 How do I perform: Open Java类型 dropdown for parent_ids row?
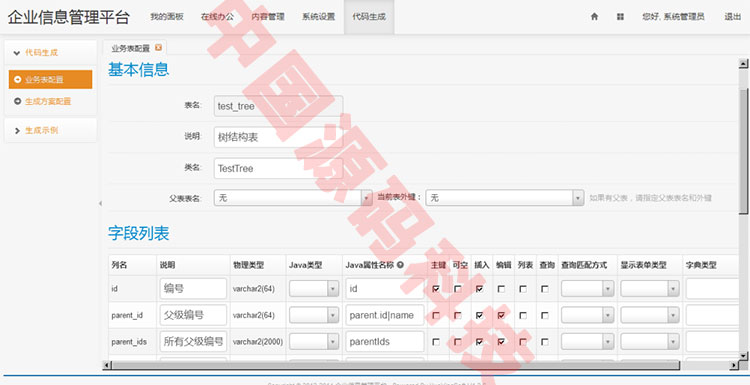(x=314, y=341)
